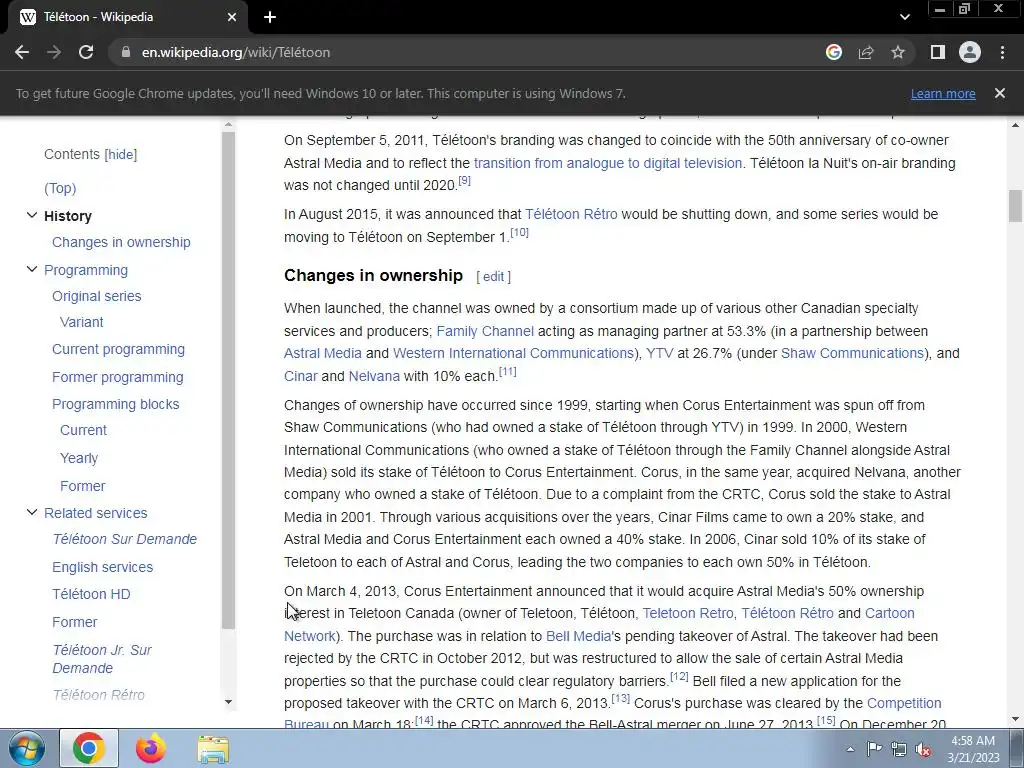Open Firefox from the taskbar

[151, 748]
